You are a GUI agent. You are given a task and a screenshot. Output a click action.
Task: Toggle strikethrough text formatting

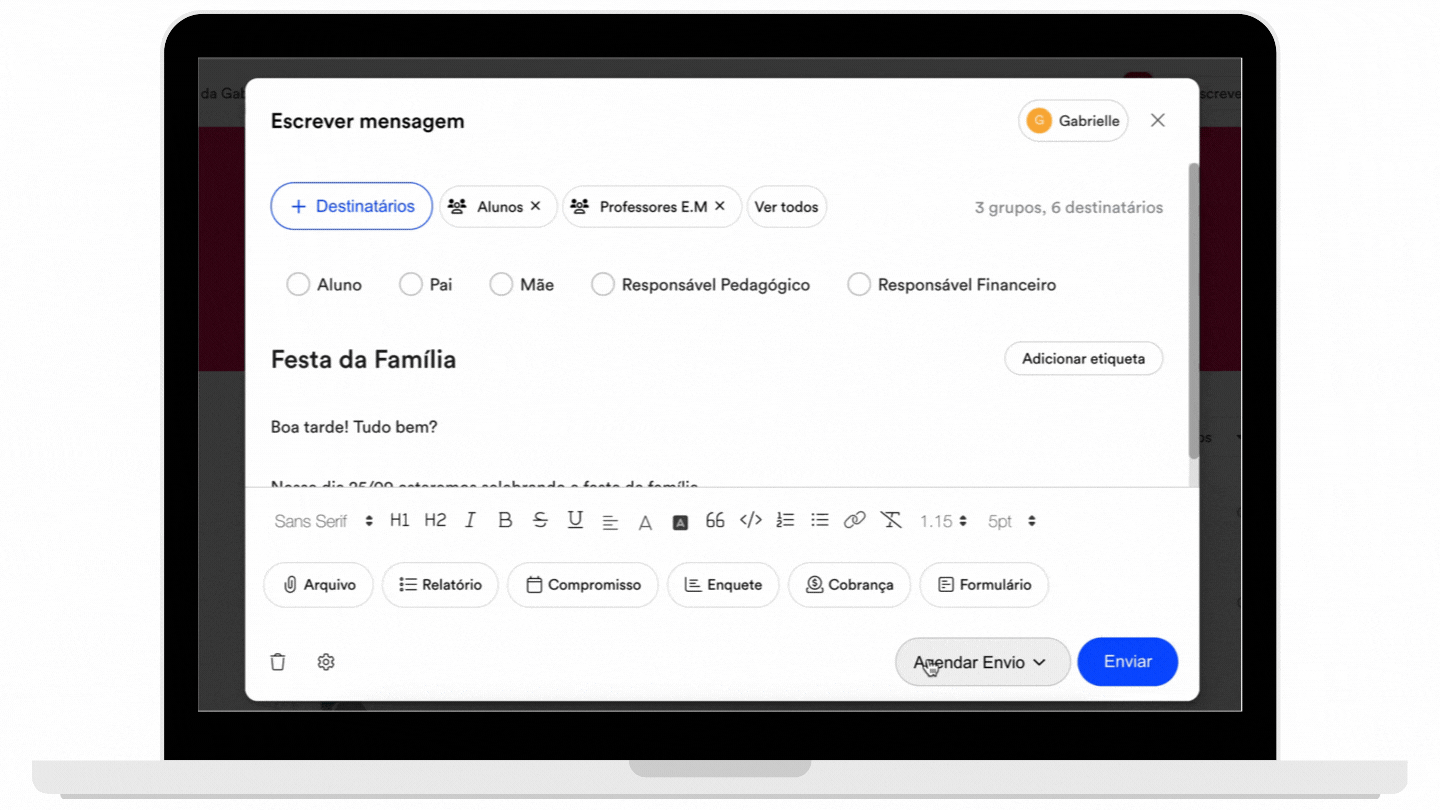tap(540, 521)
